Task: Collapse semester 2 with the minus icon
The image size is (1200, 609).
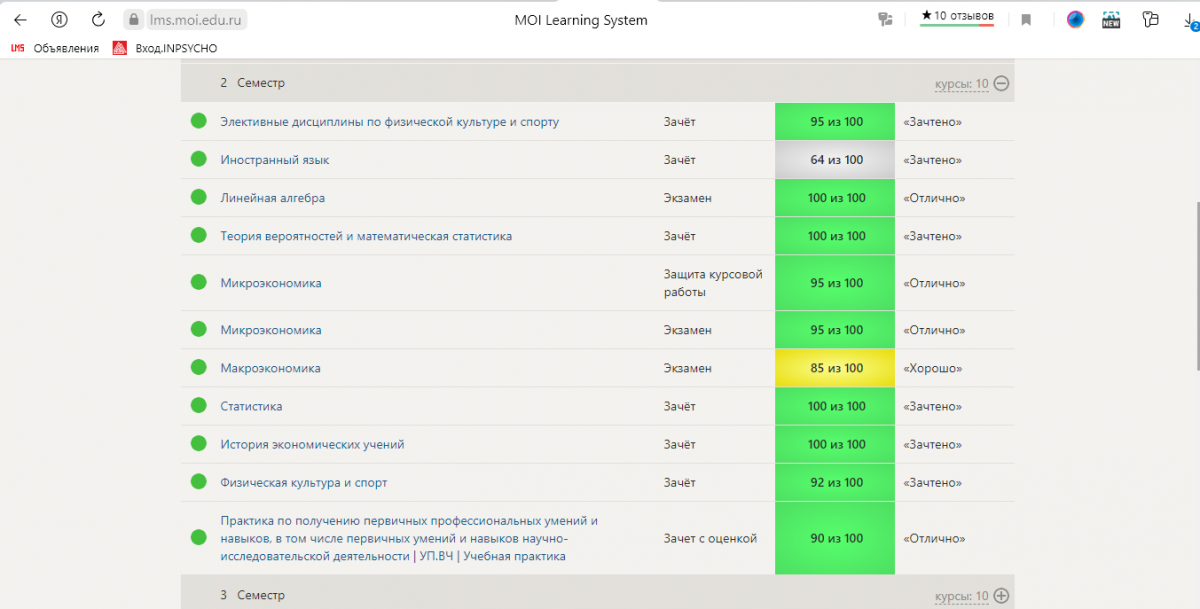Action: pyautogui.click(x=1001, y=84)
